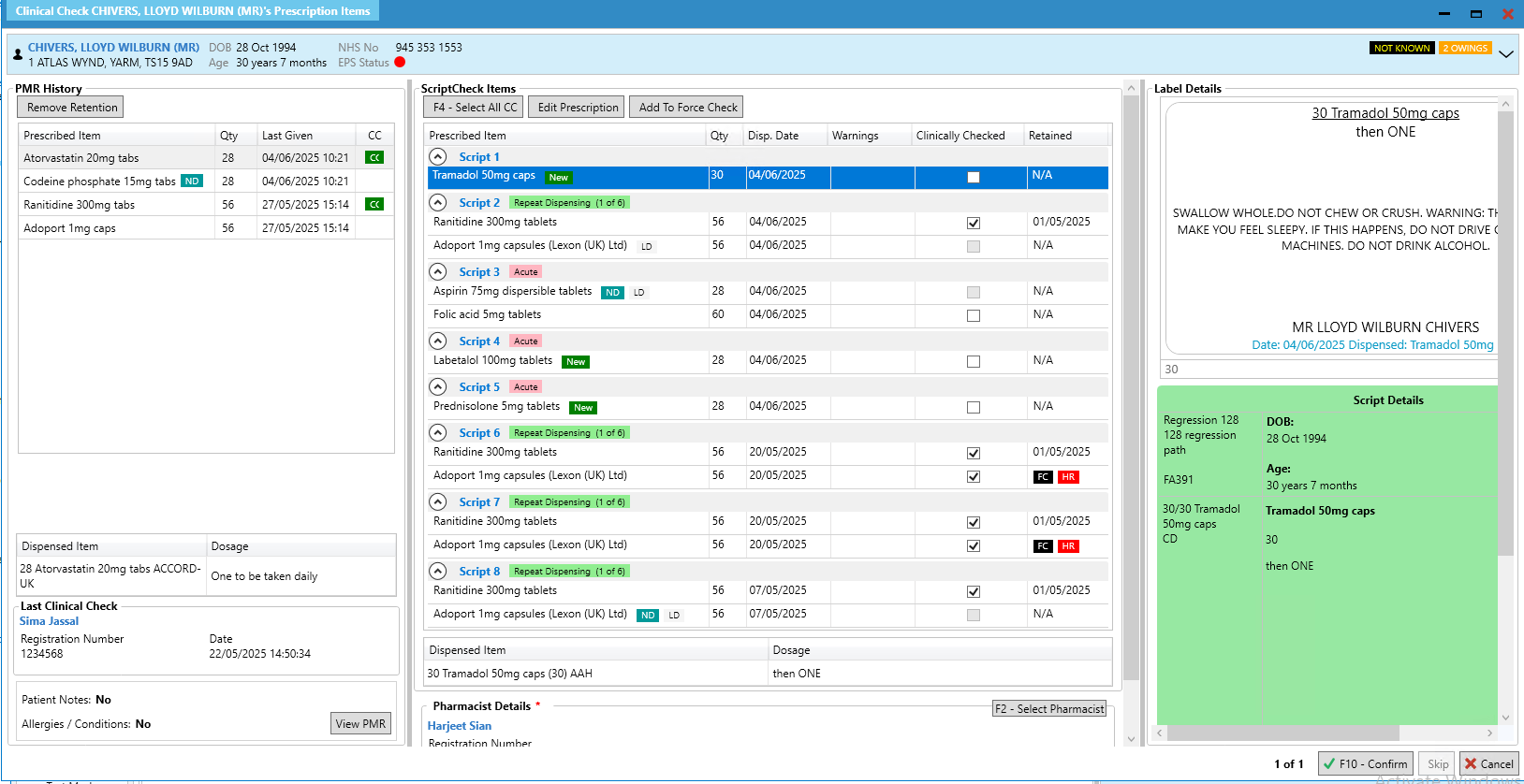
Task: Tick Clinically Checked for Folic acid 5mg tablets
Action: [x=974, y=315]
